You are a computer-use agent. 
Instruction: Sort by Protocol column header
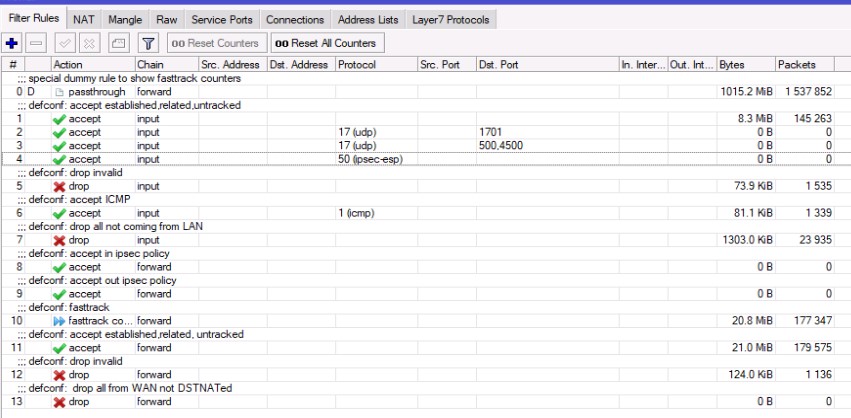[x=376, y=65]
